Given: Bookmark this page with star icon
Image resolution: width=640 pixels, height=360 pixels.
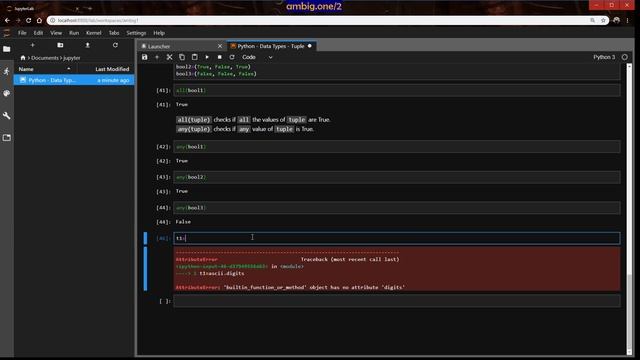Looking at the screenshot, I should tap(603, 20).
